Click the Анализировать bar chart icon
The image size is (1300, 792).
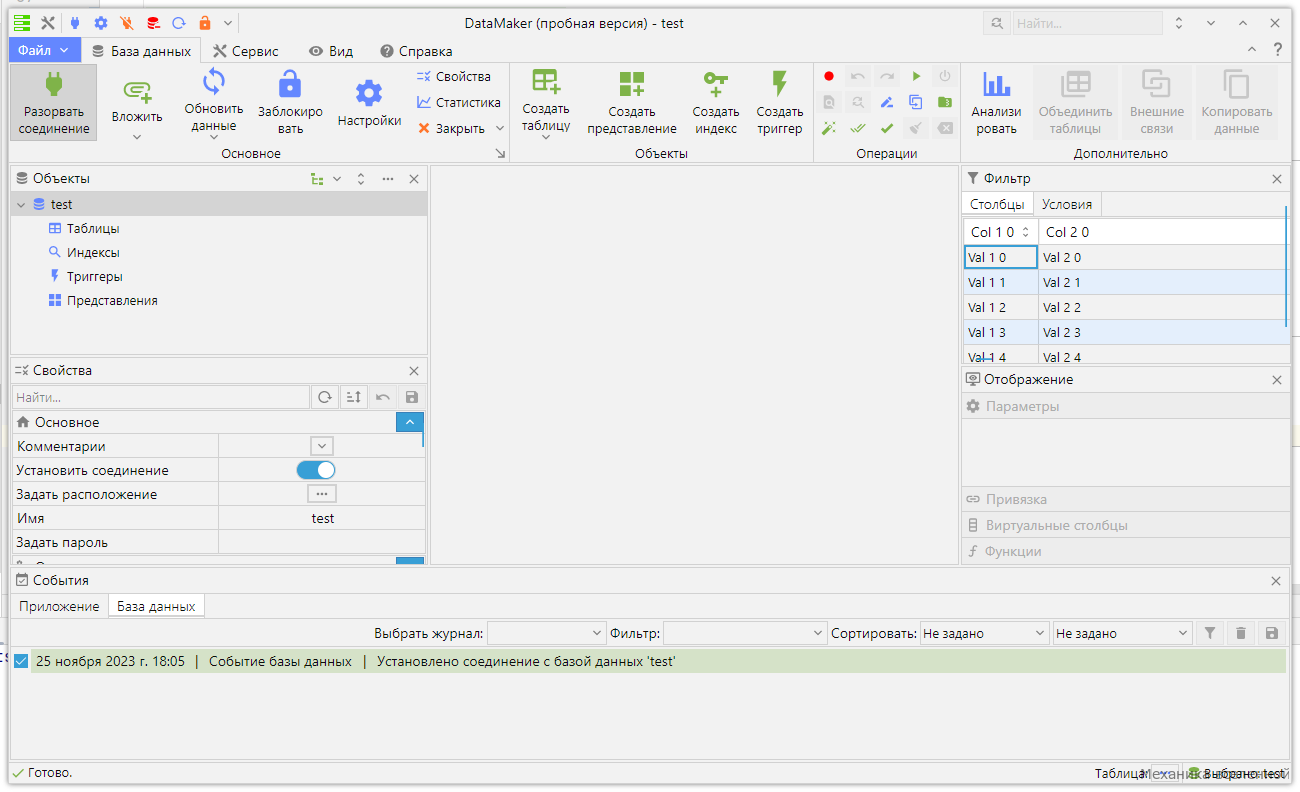coord(996,84)
